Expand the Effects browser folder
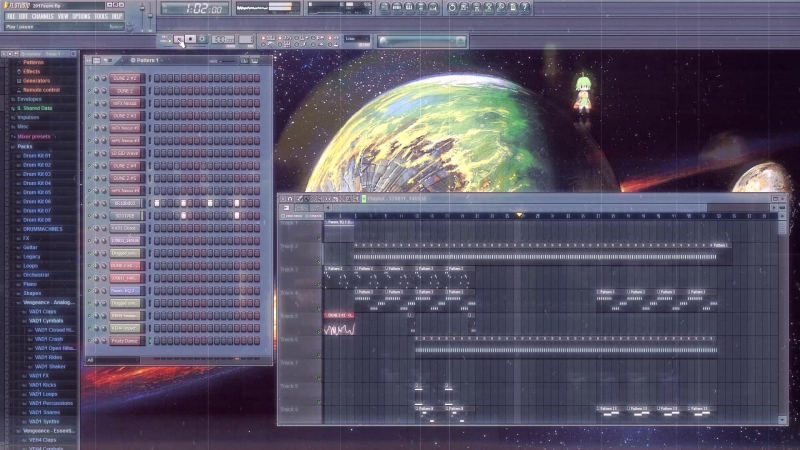This screenshot has height=450, width=800. click(31, 71)
